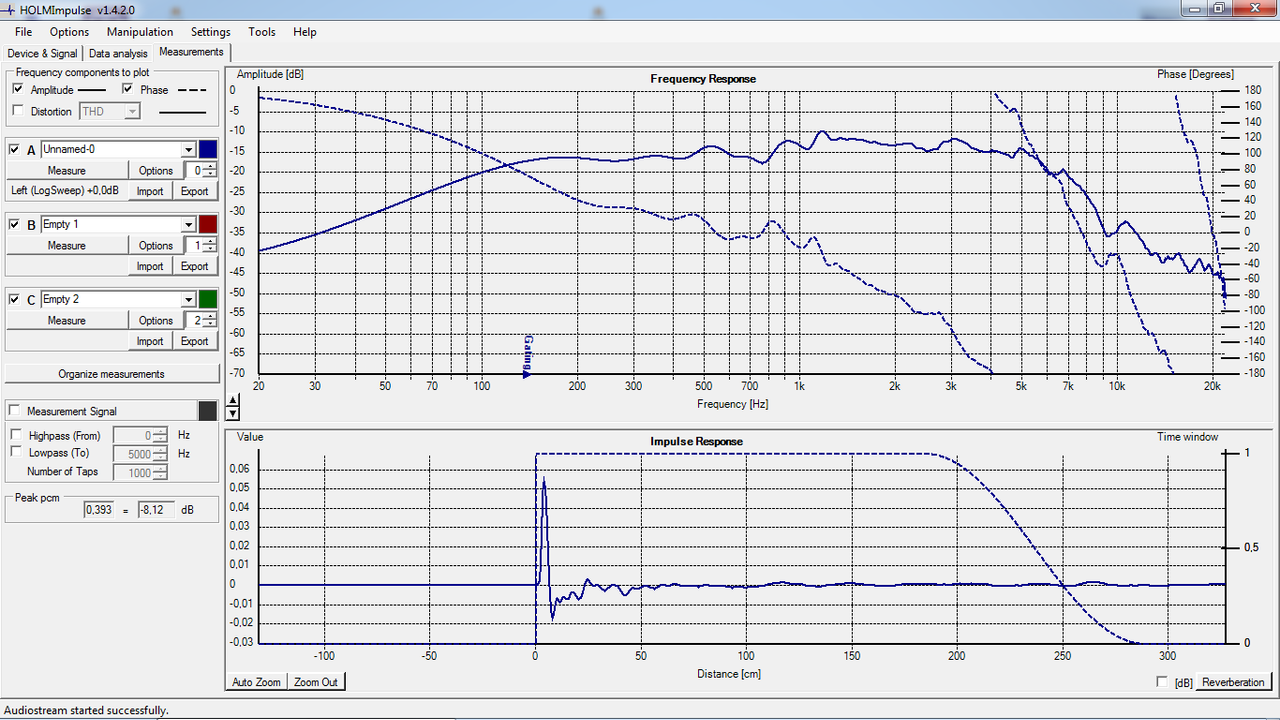Open the Unnamed-0 measurement name dropdown
Screen dimensions: 1280x720
(x=188, y=149)
